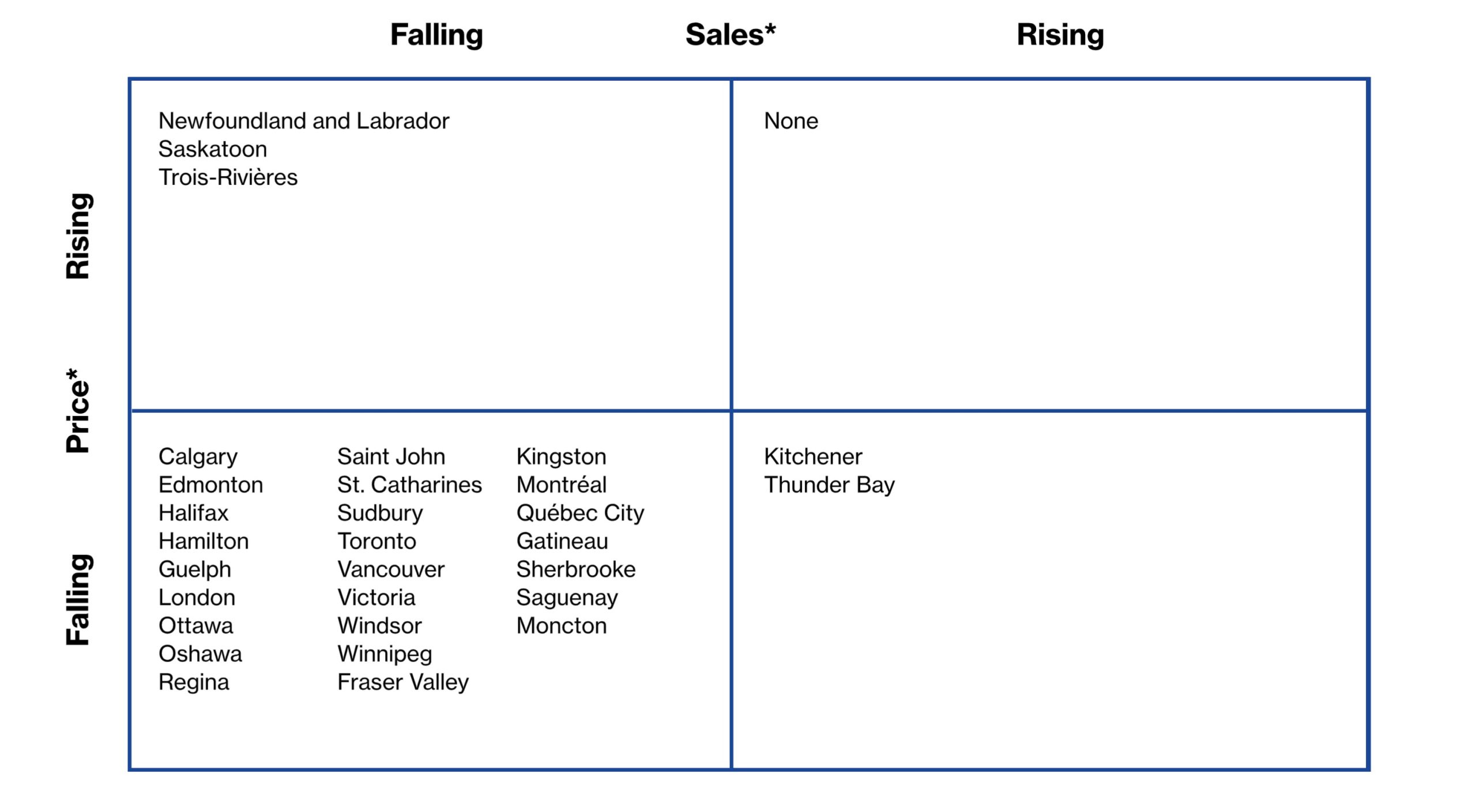Click the Trois-Rivières entry

228,177
